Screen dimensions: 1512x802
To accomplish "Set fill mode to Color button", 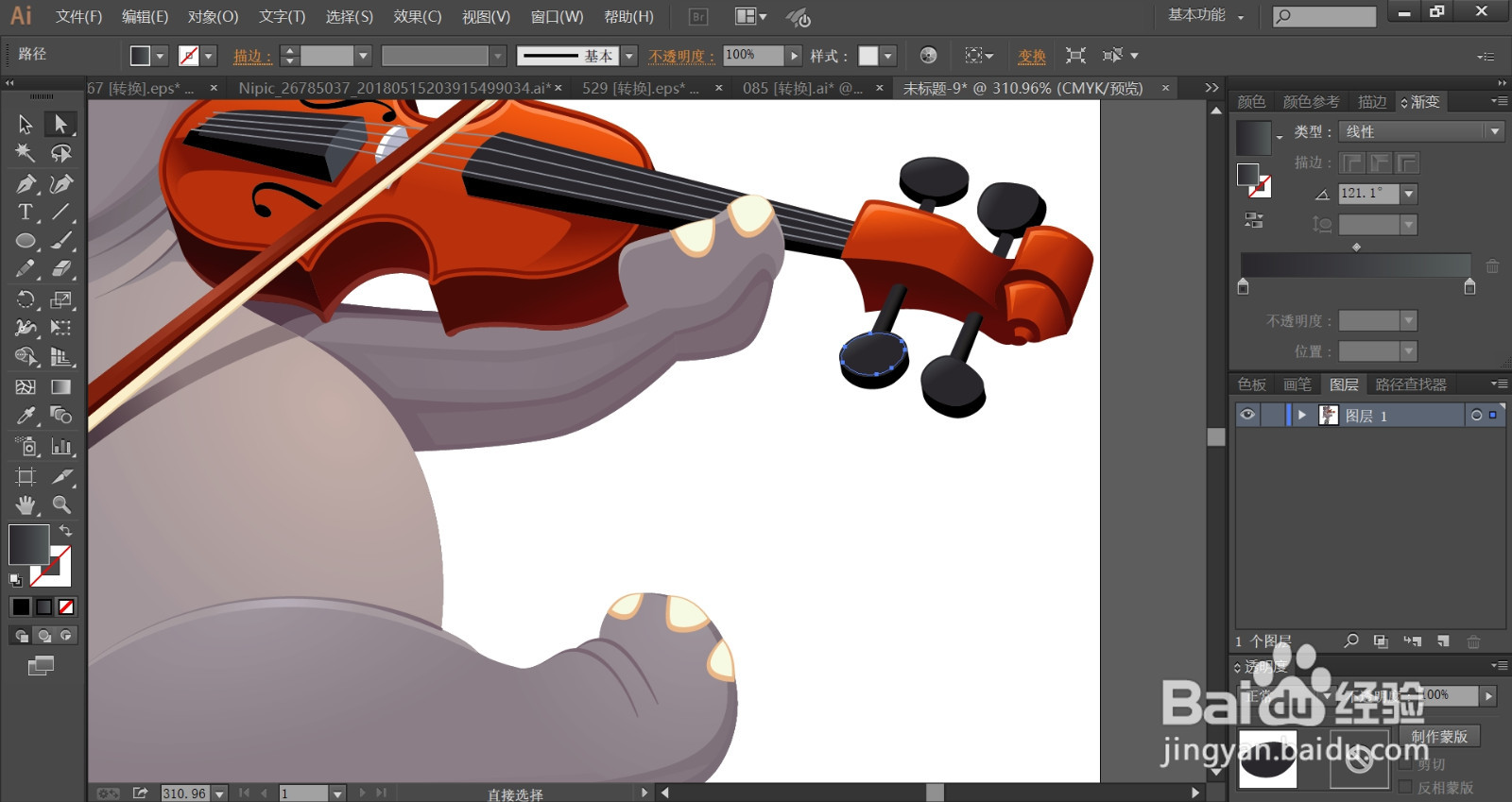I will (21, 606).
